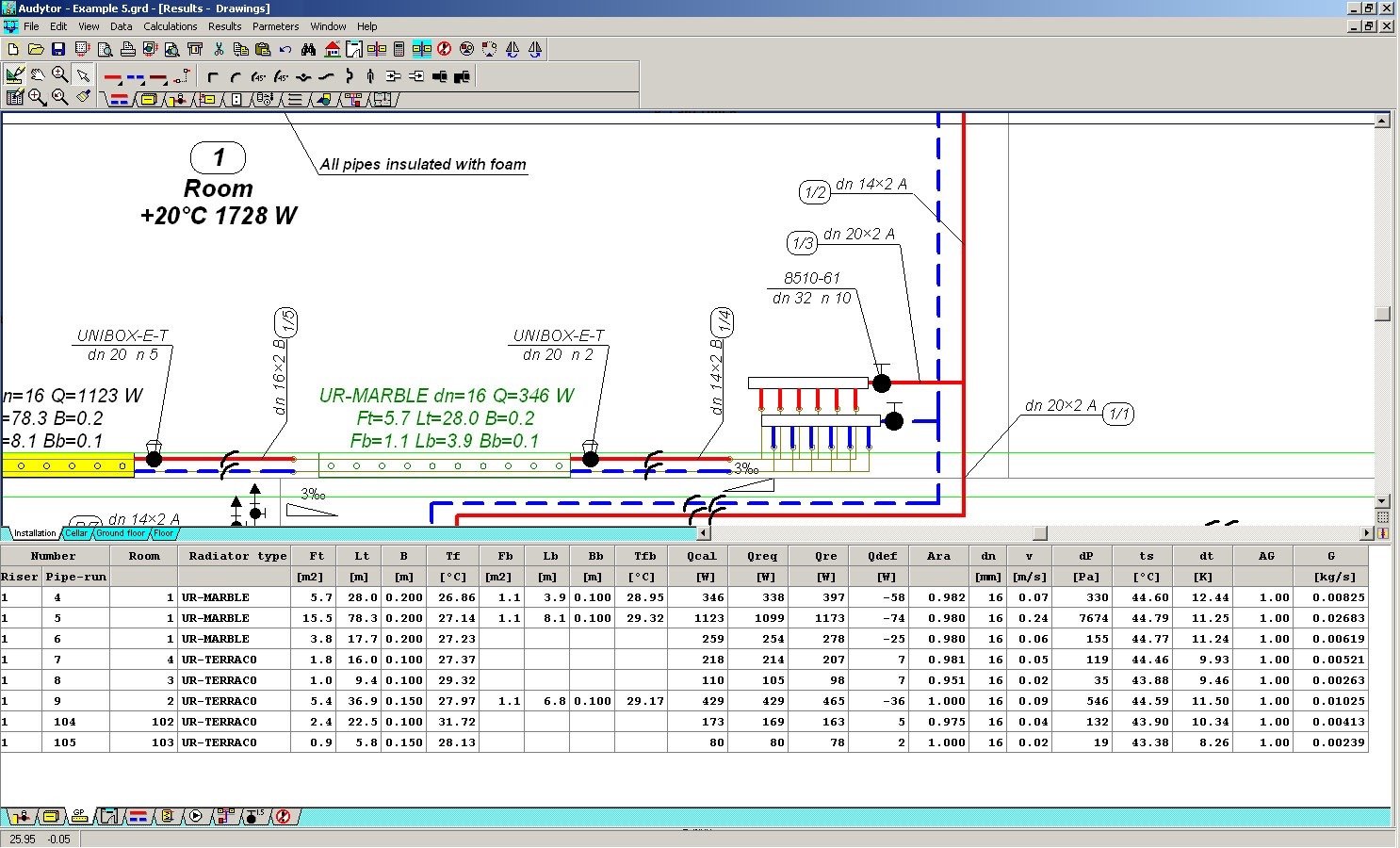Image resolution: width=1400 pixels, height=848 pixels.
Task: Create a new file with New icon
Action: (13, 49)
